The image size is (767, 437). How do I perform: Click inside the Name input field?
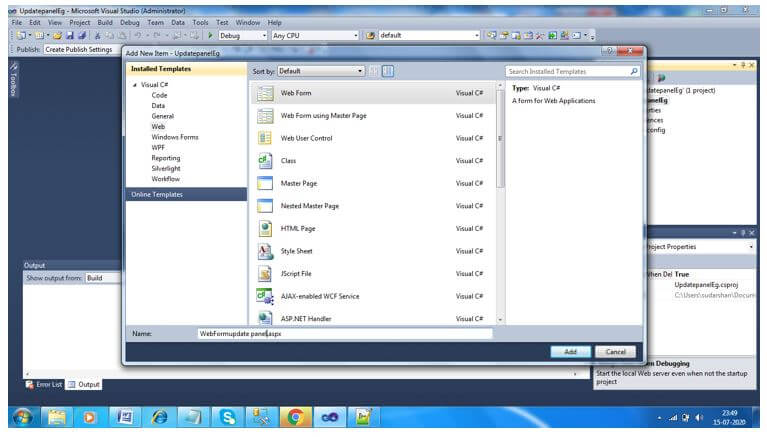click(x=345, y=334)
